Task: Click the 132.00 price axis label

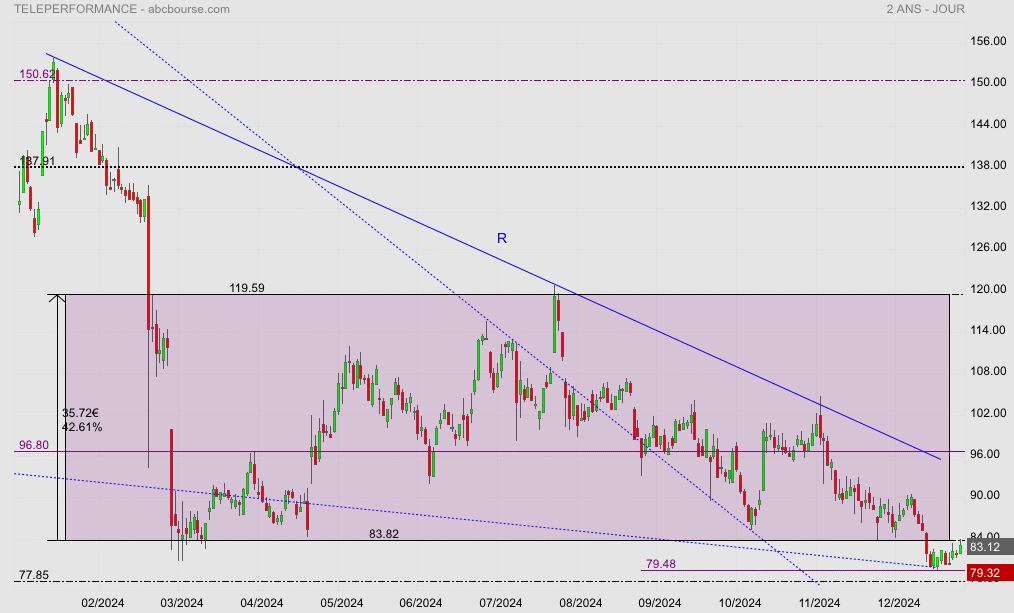Action: pos(988,206)
